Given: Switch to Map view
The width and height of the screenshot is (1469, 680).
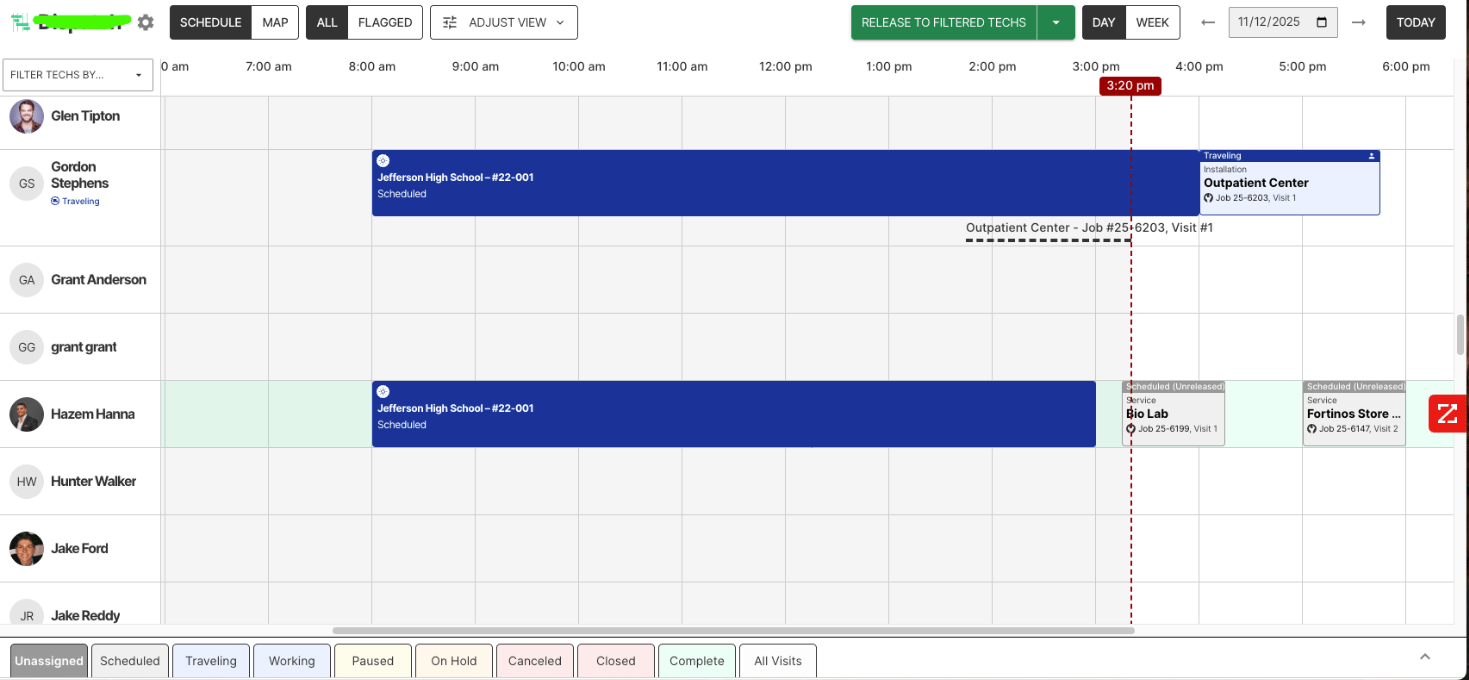Looking at the screenshot, I should coord(275,22).
